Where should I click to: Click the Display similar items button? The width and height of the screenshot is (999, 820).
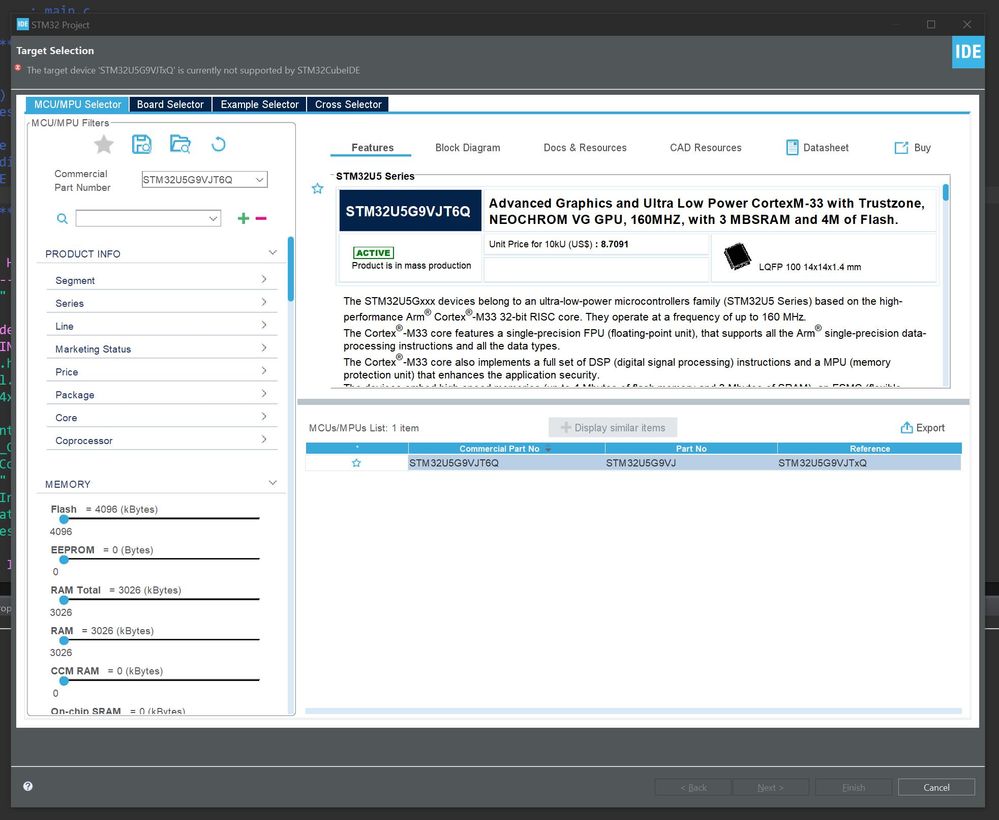tap(612, 428)
